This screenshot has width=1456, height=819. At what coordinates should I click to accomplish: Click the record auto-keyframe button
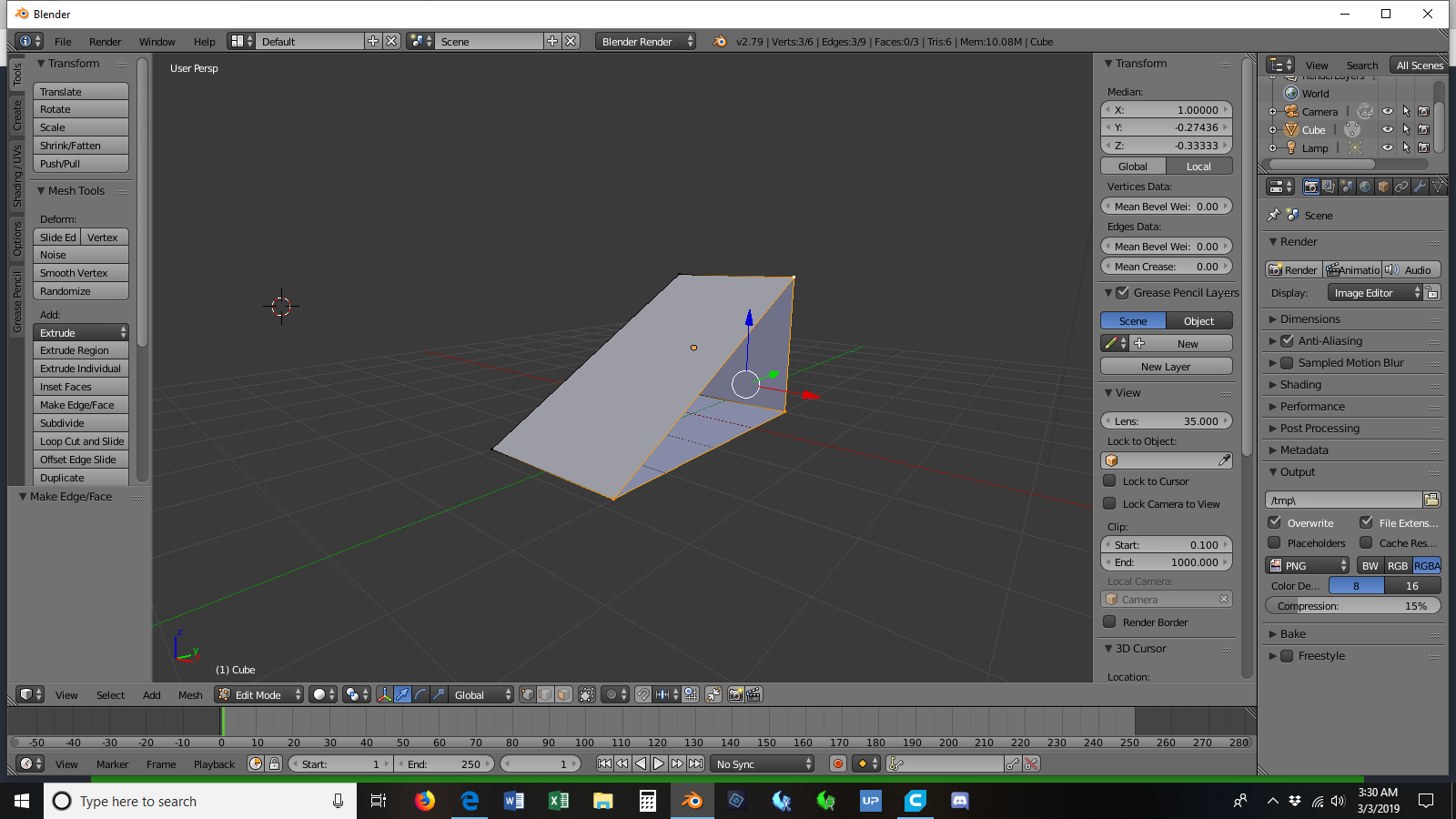coord(838,763)
